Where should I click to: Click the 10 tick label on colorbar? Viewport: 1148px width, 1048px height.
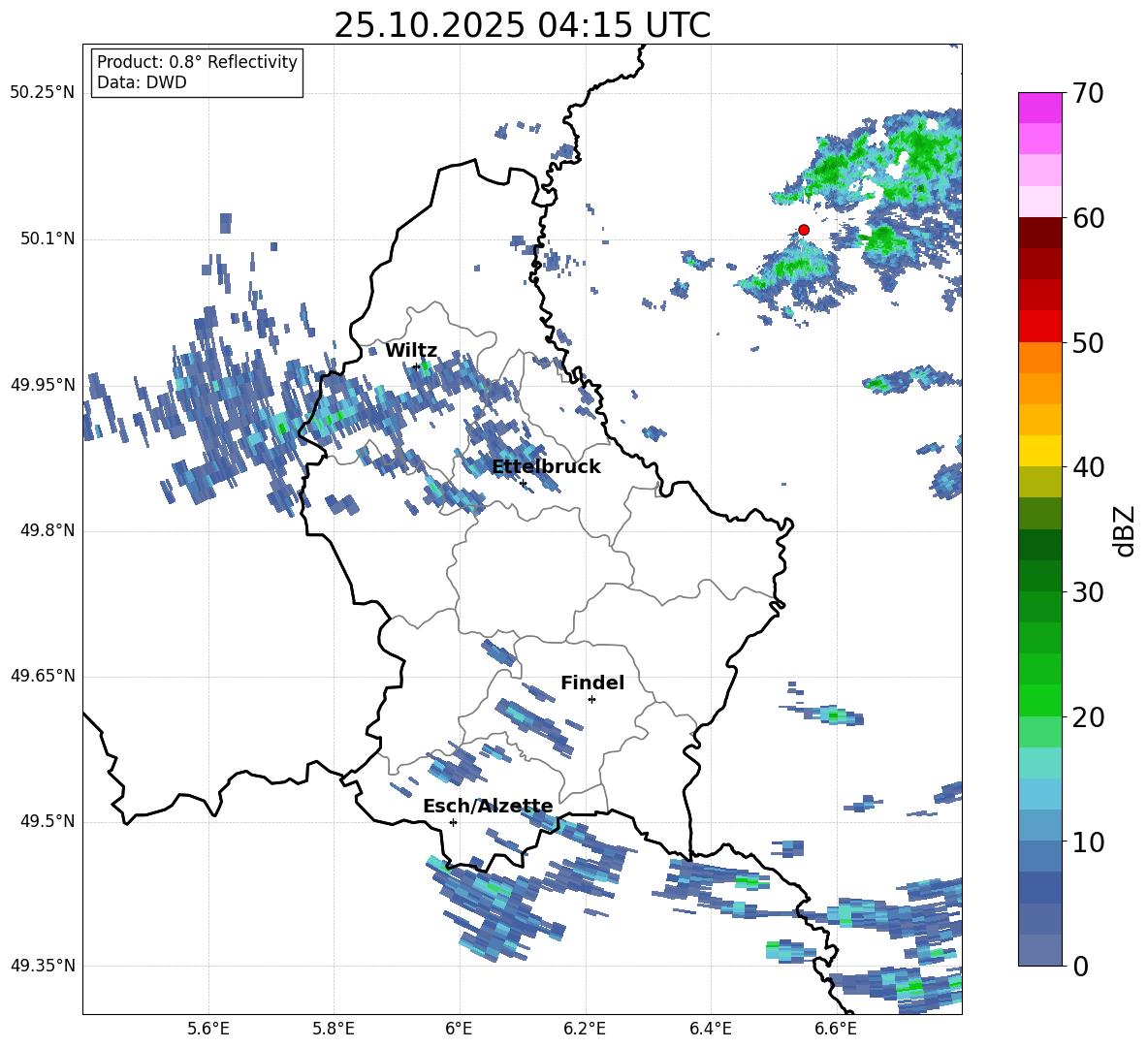[1088, 842]
